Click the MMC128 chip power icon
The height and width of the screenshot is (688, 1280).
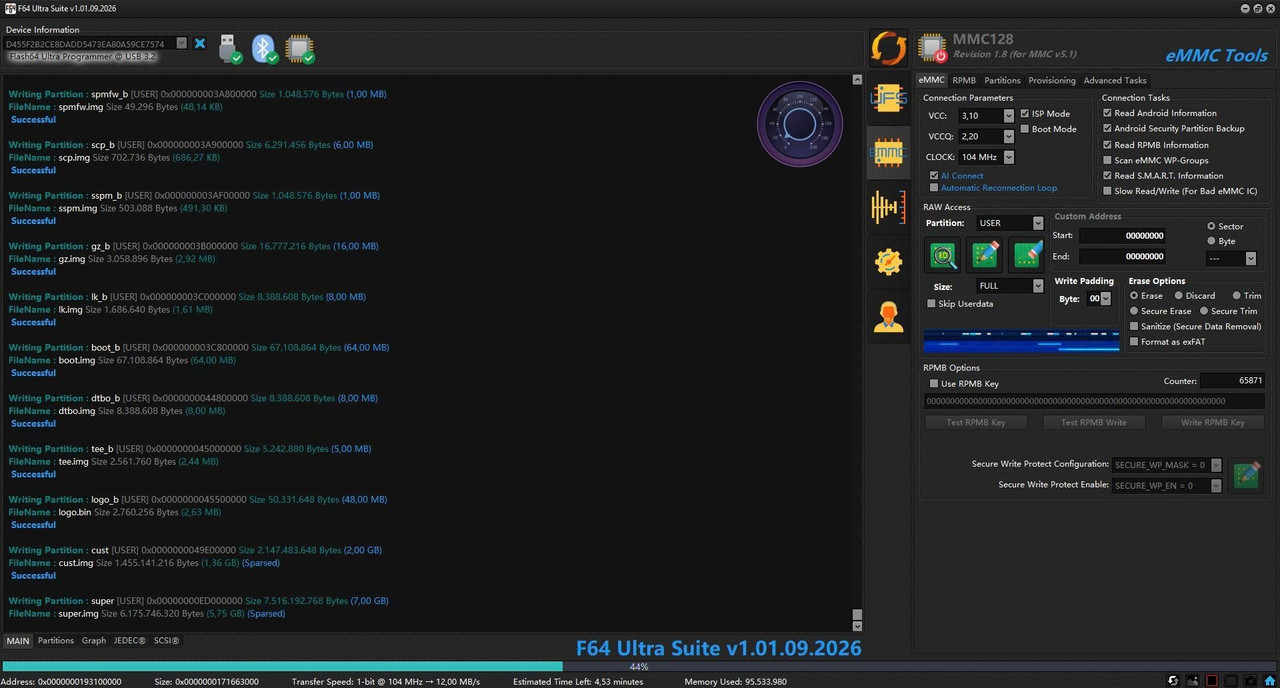pyautogui.click(x=933, y=48)
